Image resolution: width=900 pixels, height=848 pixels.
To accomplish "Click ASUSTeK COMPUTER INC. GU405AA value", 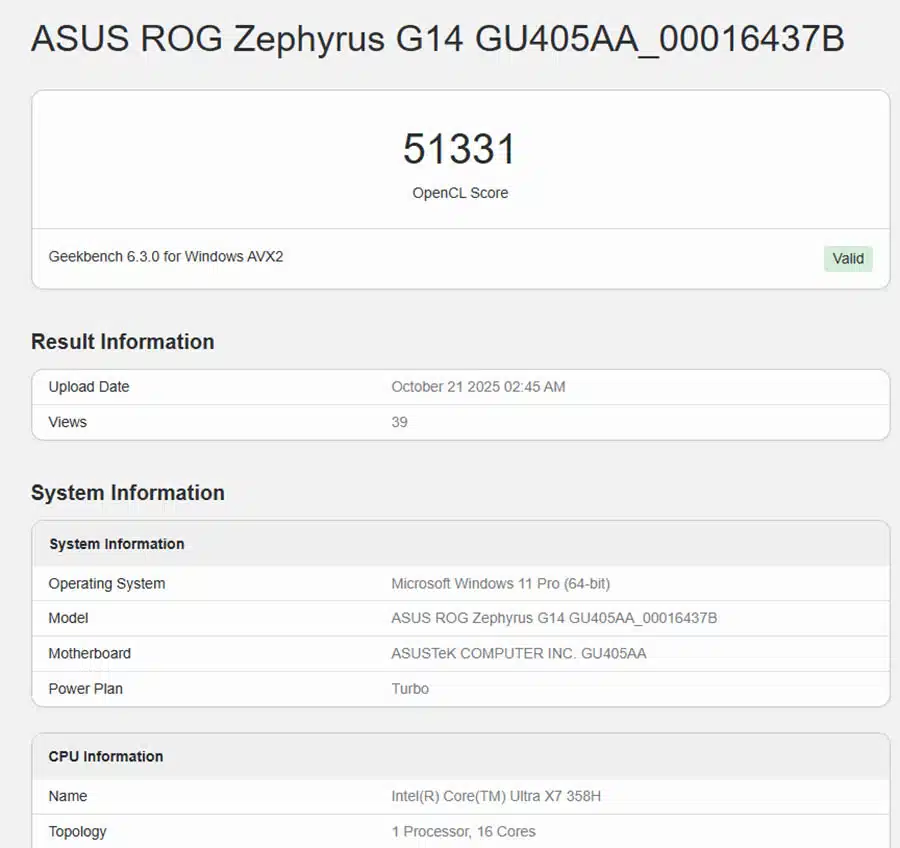I will click(518, 653).
